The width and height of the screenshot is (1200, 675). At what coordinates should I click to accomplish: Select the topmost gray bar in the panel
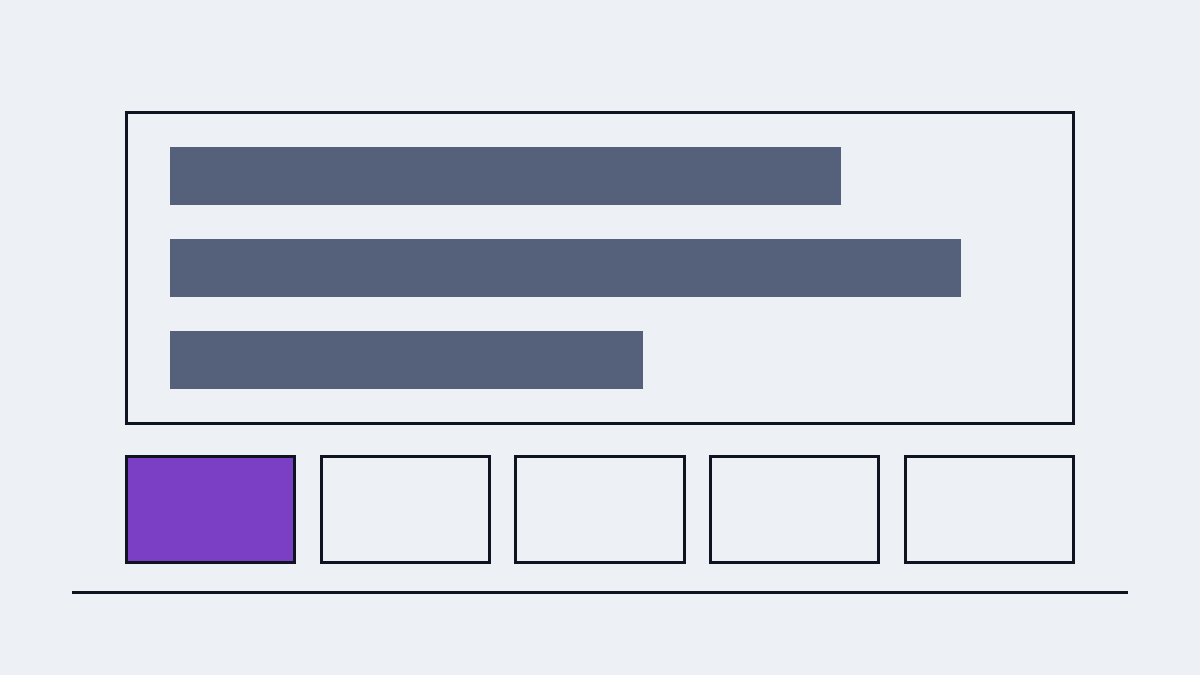point(505,176)
